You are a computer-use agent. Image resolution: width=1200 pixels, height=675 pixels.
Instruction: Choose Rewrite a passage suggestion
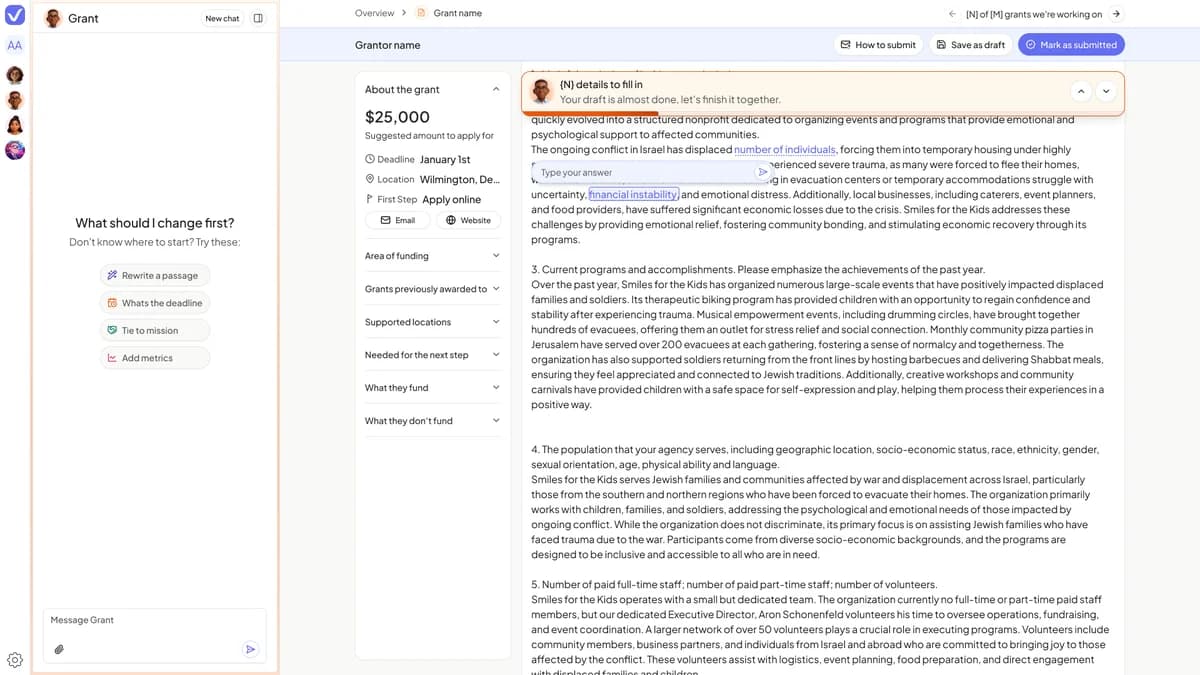(155, 275)
